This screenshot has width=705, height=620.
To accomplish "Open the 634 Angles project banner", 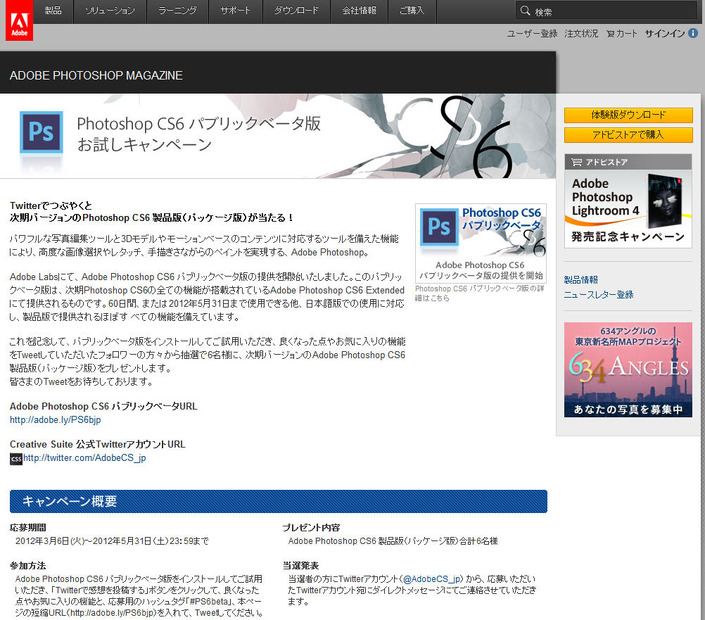I will click(628, 370).
